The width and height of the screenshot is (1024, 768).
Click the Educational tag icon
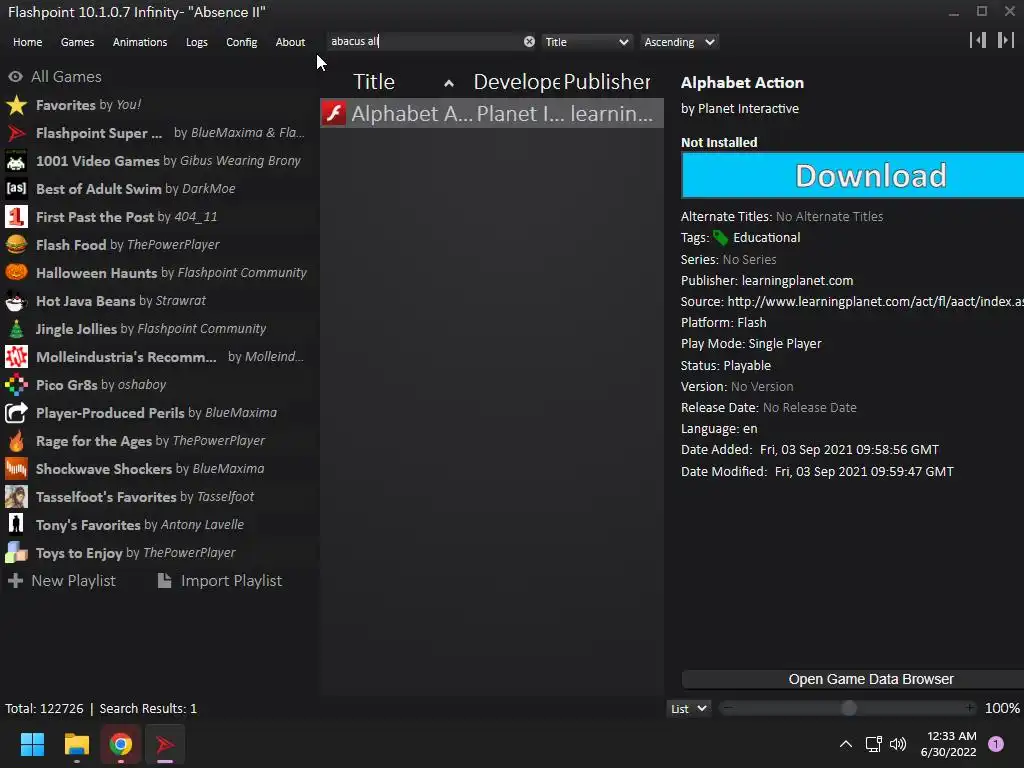click(x=720, y=238)
